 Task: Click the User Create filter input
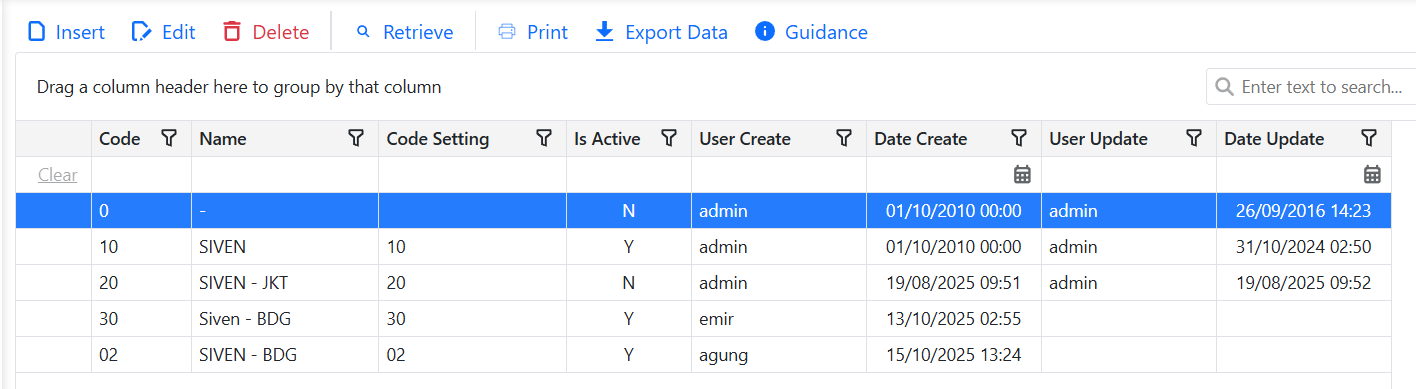coord(779,175)
